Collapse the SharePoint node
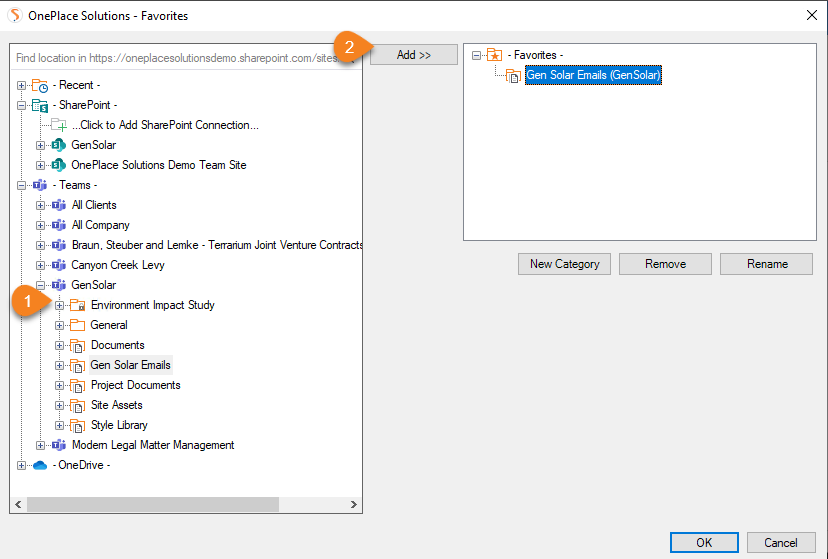Viewport: 828px width, 559px height. coord(21,106)
